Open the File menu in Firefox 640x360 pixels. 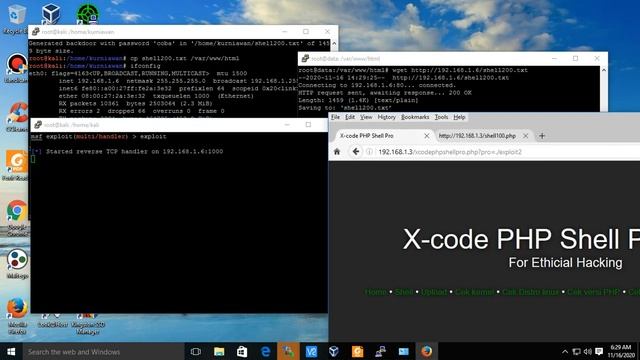(336, 117)
